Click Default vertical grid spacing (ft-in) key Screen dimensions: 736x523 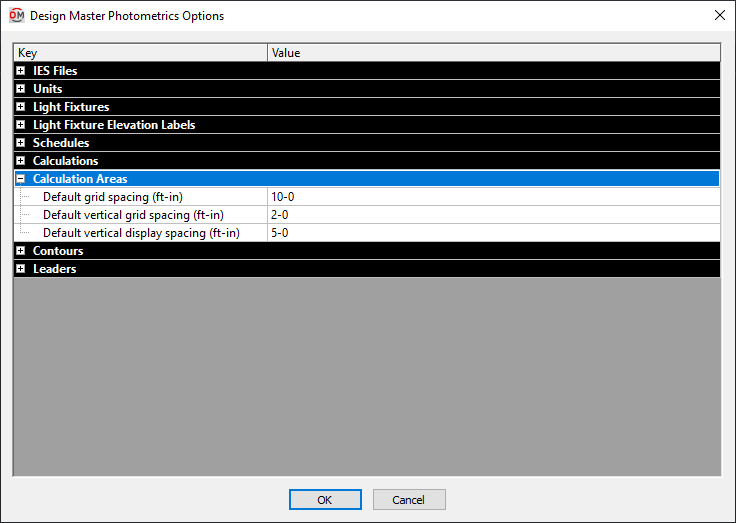point(133,215)
